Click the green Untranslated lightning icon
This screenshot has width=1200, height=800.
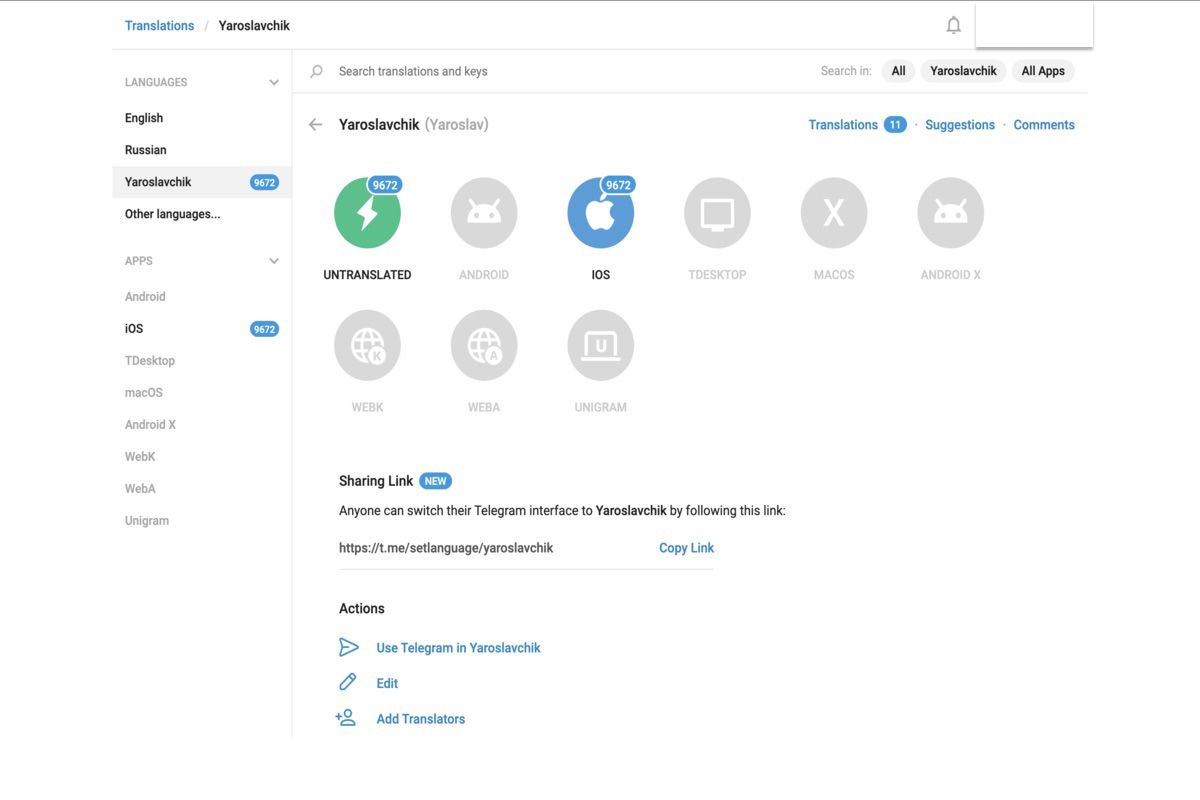(x=367, y=213)
